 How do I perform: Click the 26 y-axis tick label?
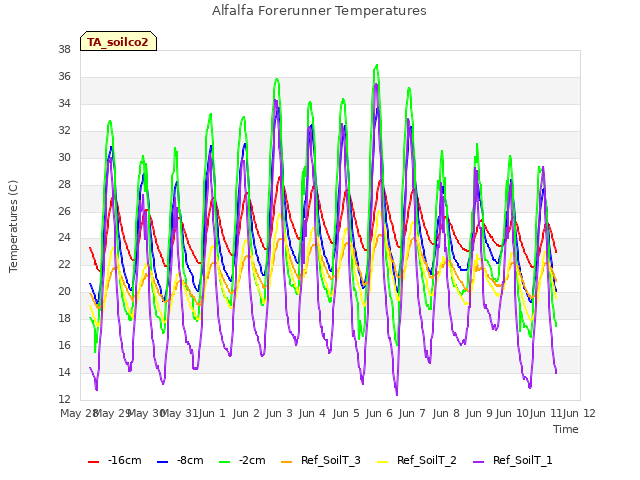point(64,211)
